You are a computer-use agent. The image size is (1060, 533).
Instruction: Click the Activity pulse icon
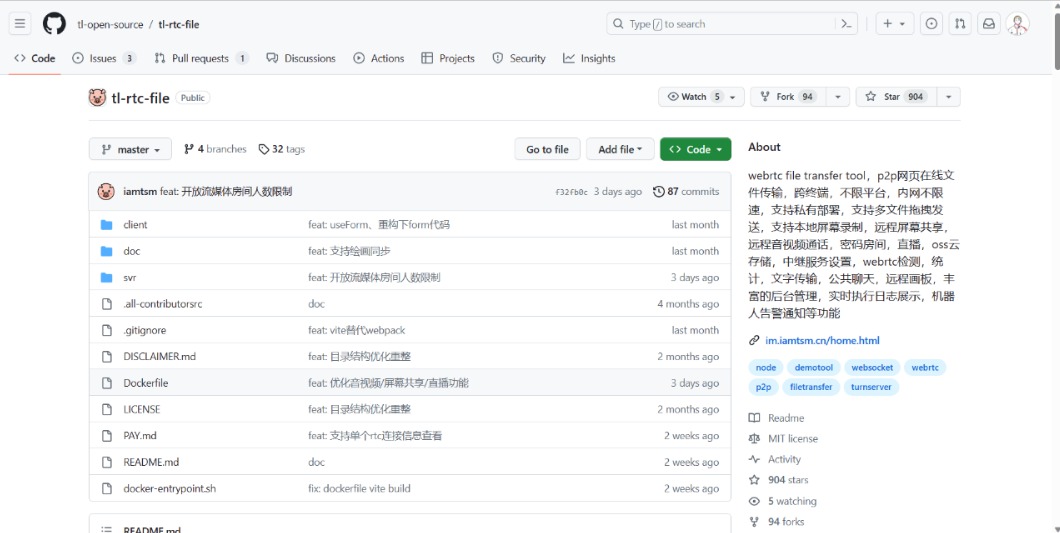[x=754, y=459]
